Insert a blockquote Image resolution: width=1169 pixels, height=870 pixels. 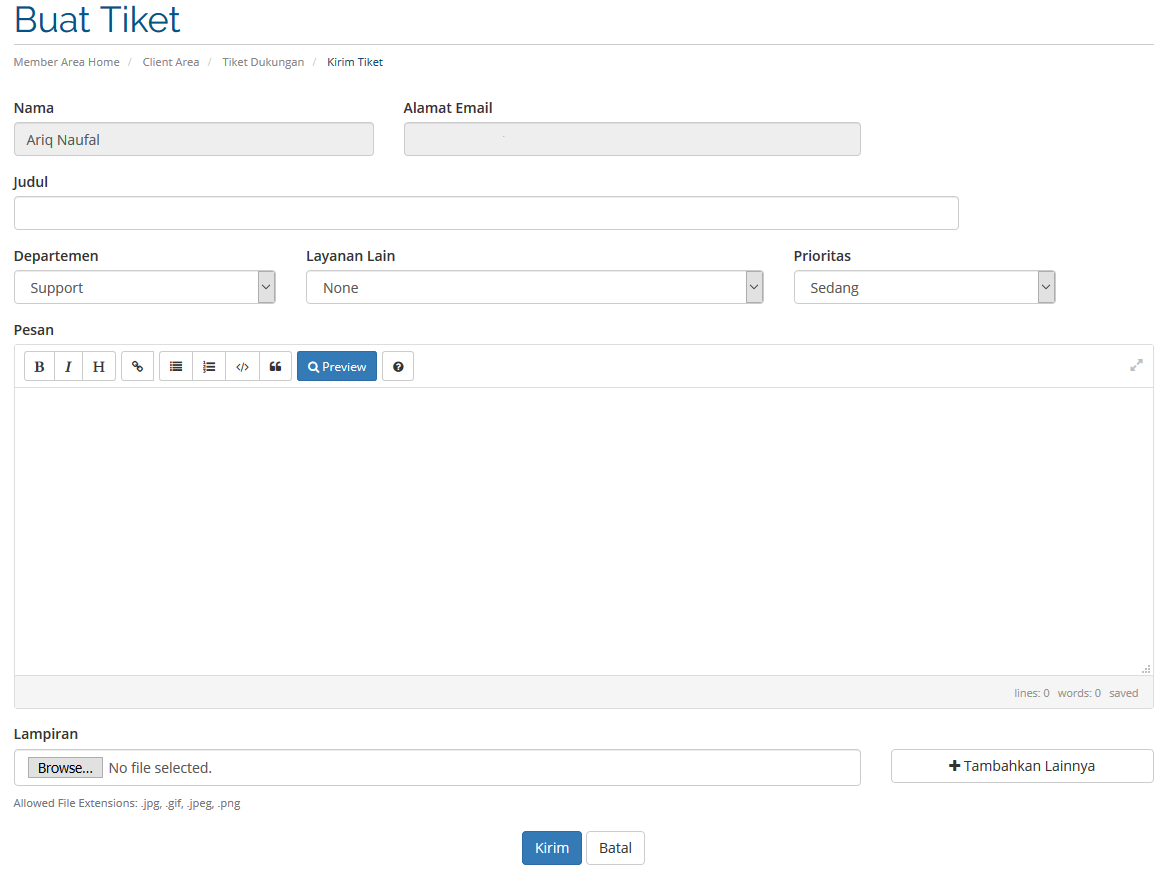pos(275,367)
